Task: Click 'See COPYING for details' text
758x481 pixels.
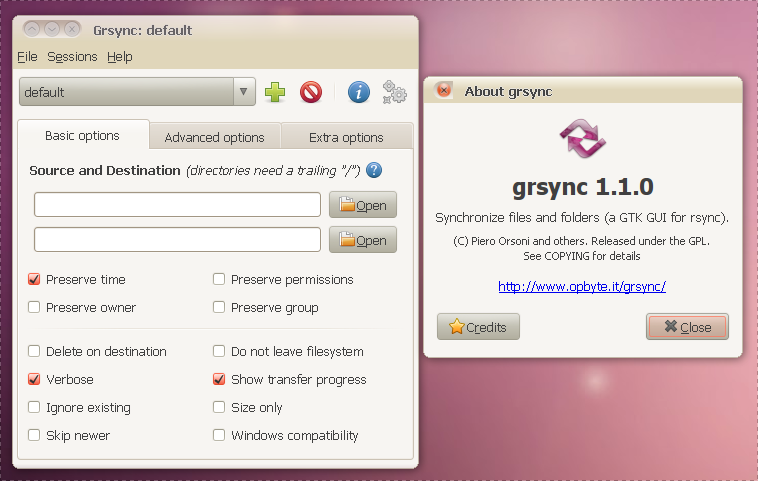Action: click(x=582, y=256)
